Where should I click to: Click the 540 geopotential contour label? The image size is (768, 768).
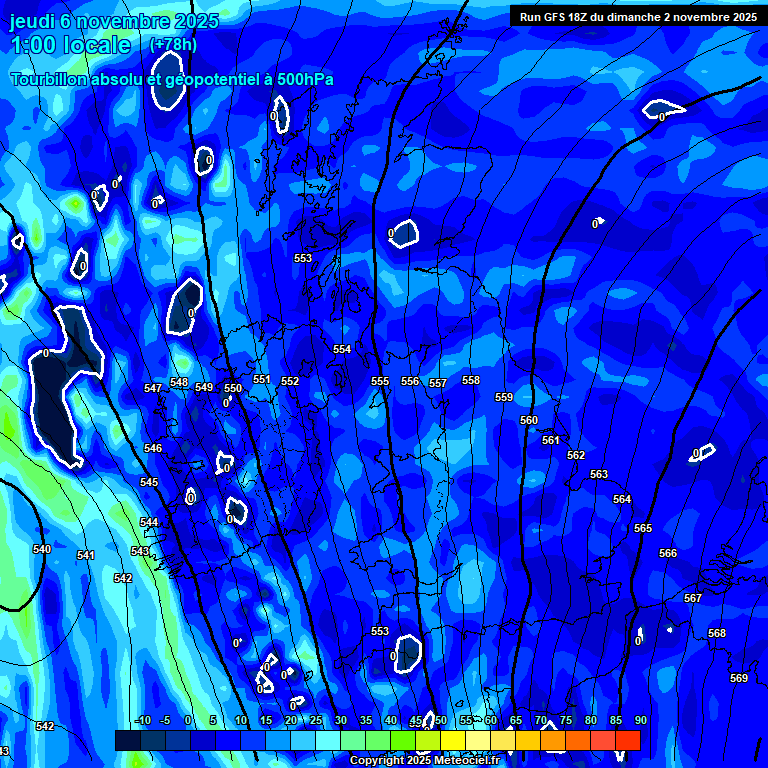pos(42,549)
